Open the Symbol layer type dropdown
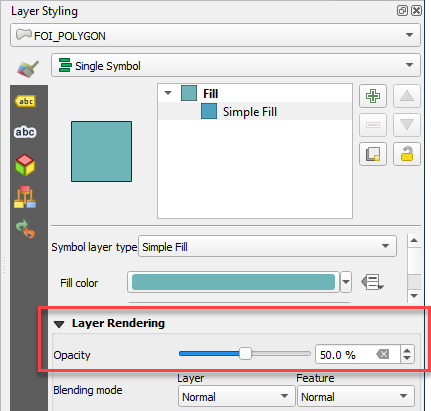This screenshot has height=411, width=431. [267, 246]
